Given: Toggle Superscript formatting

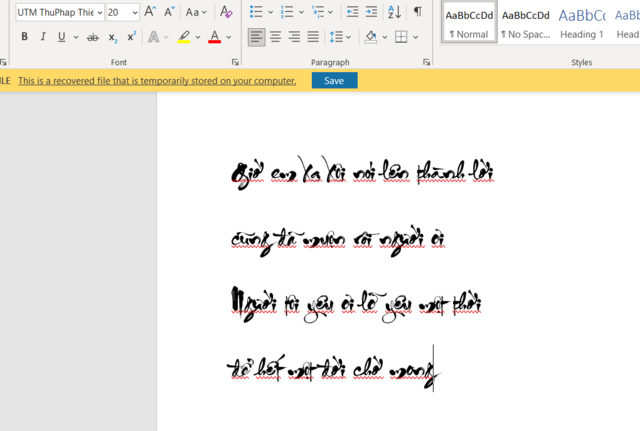Looking at the screenshot, I should pyautogui.click(x=131, y=37).
